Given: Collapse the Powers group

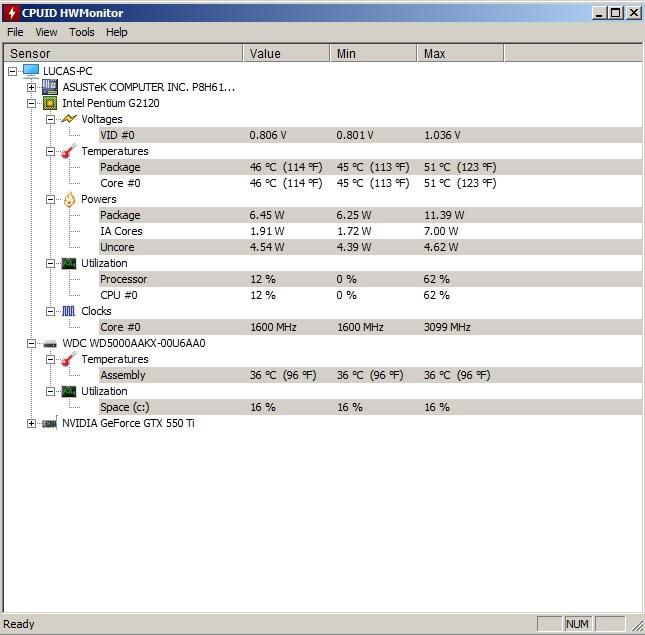Looking at the screenshot, I should [x=50, y=199].
